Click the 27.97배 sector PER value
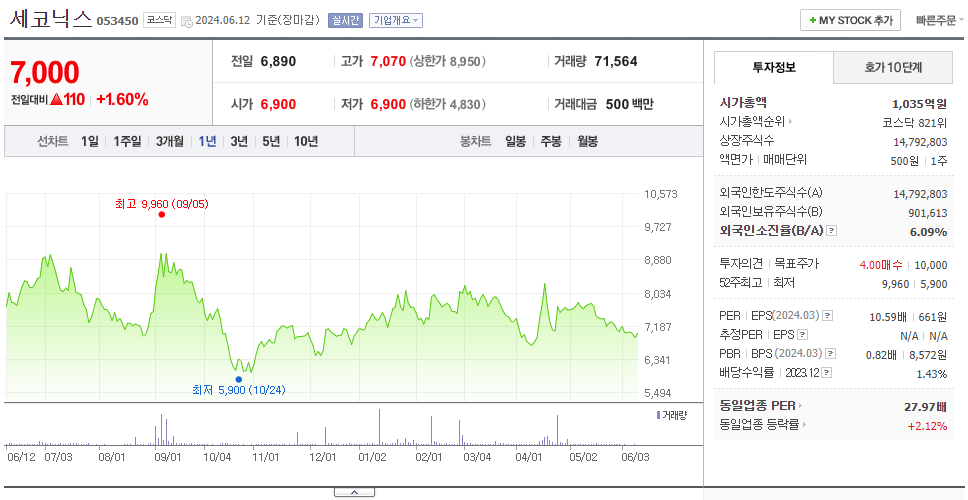The image size is (968, 500). point(925,407)
